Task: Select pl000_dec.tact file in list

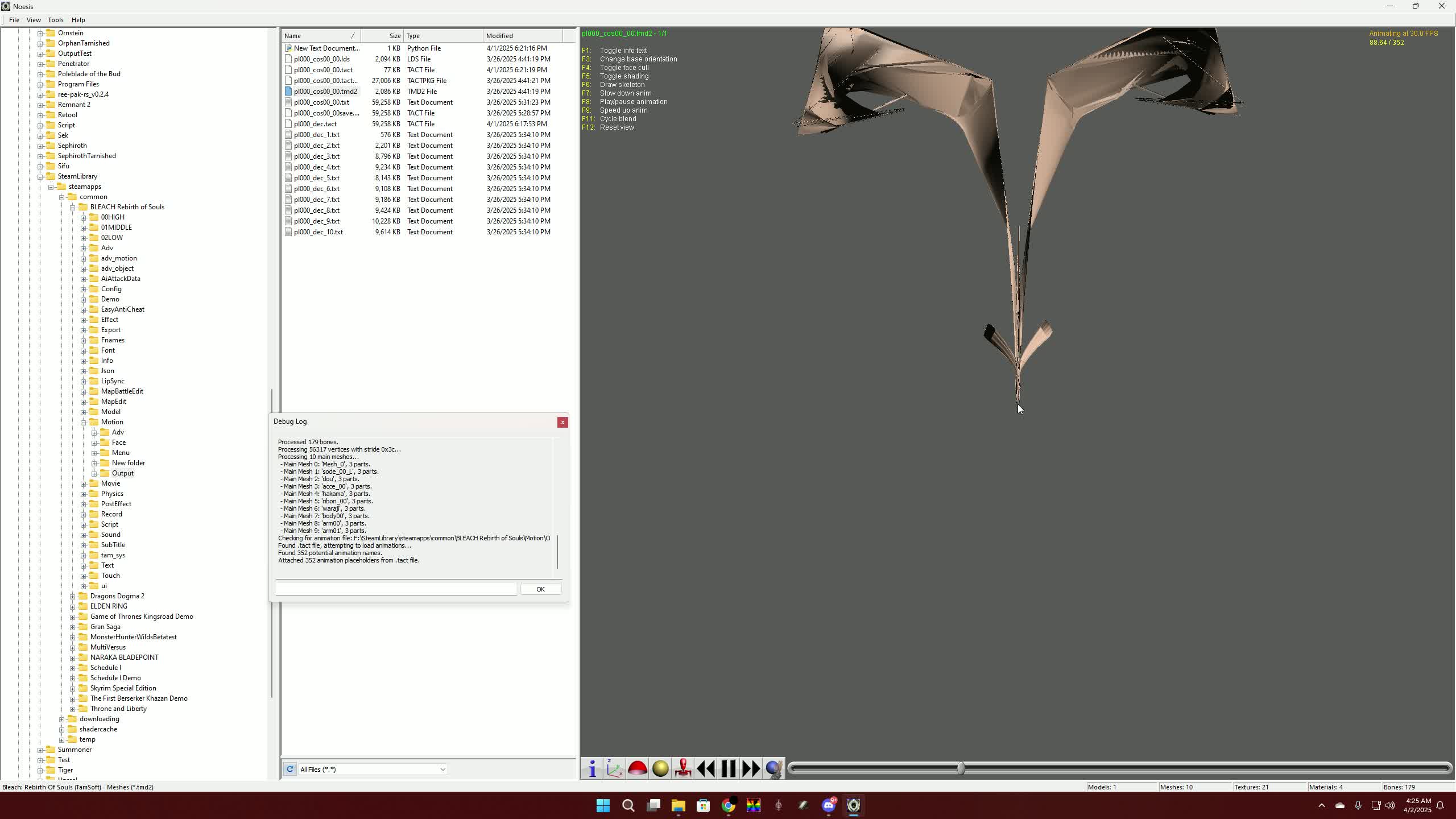Action: 315,124
